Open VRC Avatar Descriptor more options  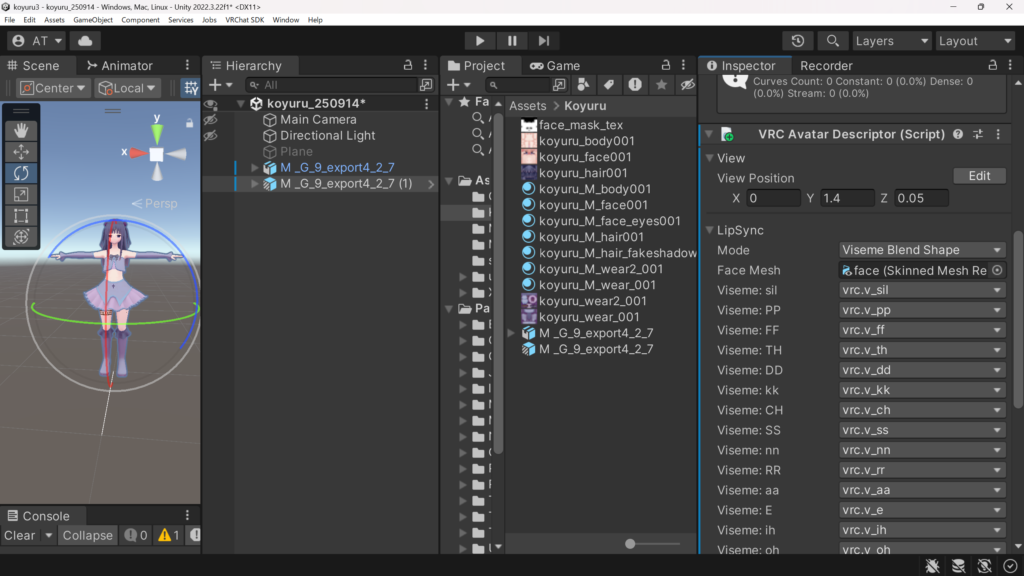[998, 134]
